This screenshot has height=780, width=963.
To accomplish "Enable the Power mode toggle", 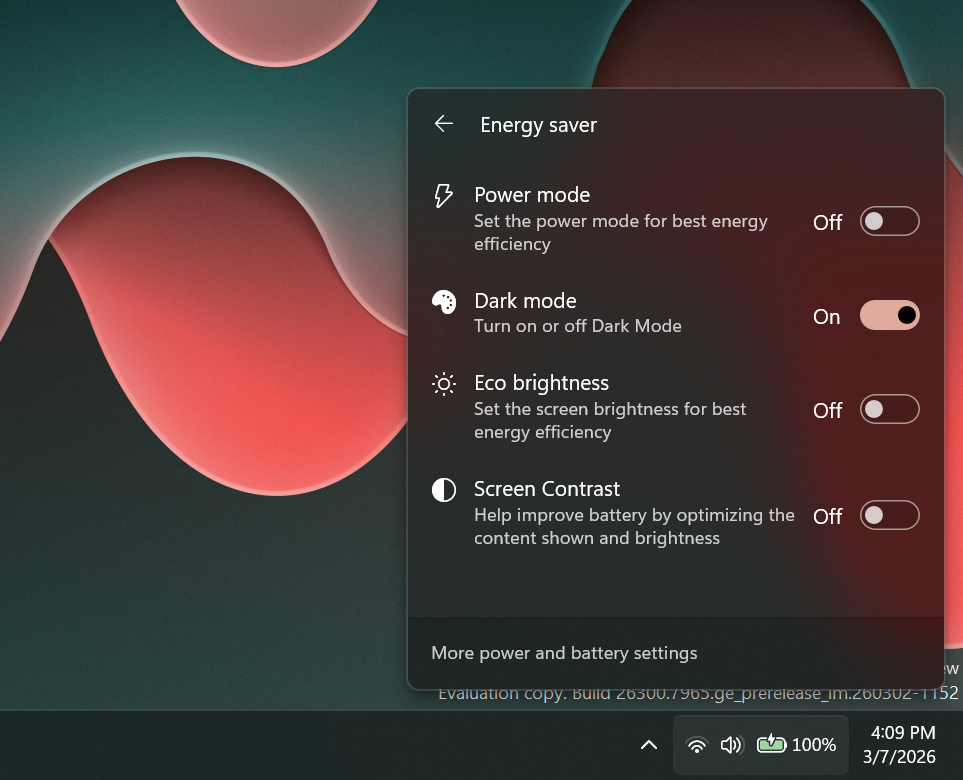I will click(x=889, y=222).
